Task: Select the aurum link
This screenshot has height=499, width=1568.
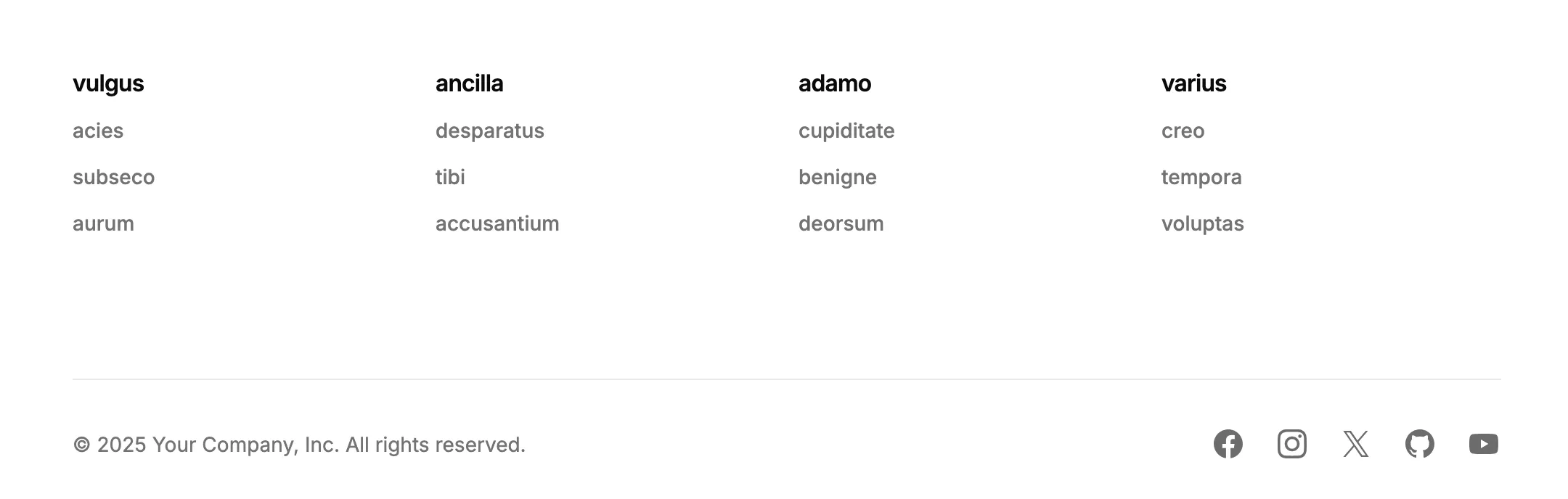Action: (x=103, y=223)
